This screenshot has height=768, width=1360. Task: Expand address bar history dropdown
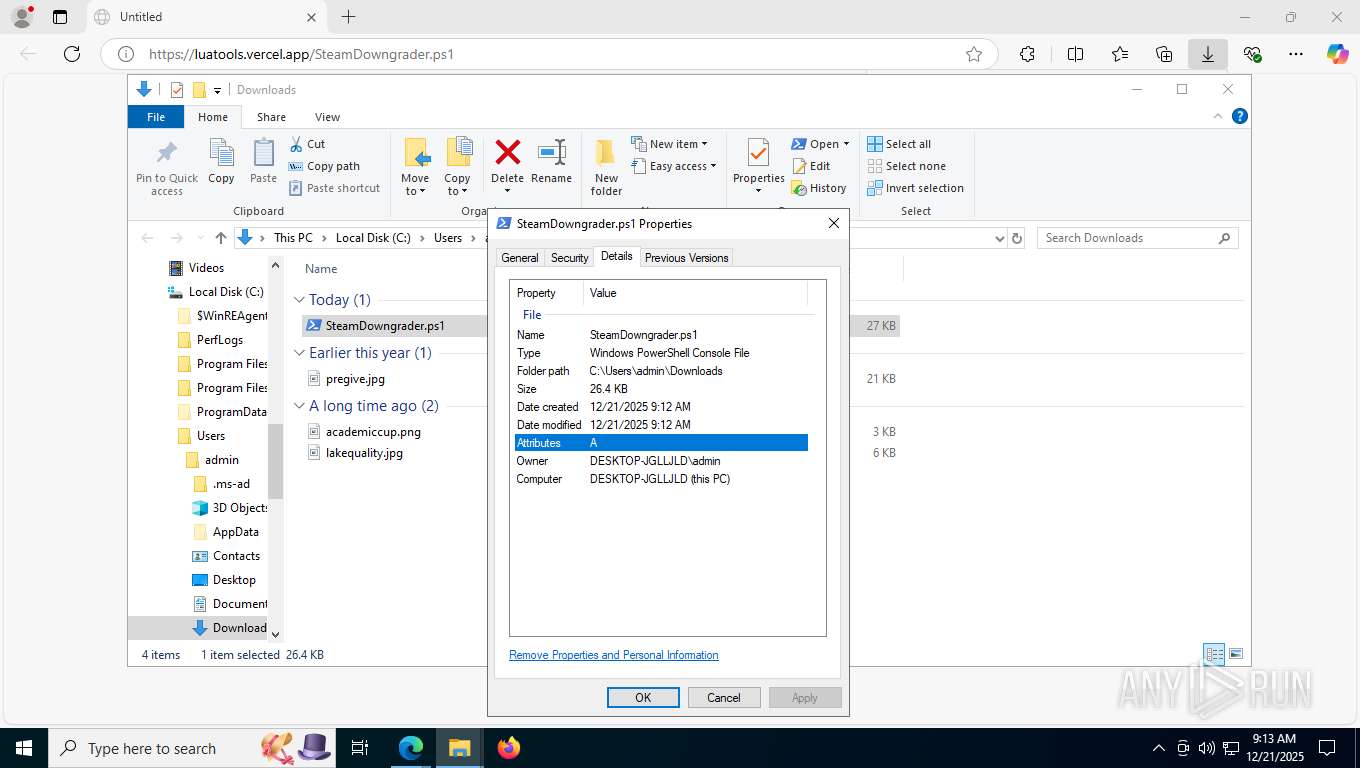click(x=999, y=238)
